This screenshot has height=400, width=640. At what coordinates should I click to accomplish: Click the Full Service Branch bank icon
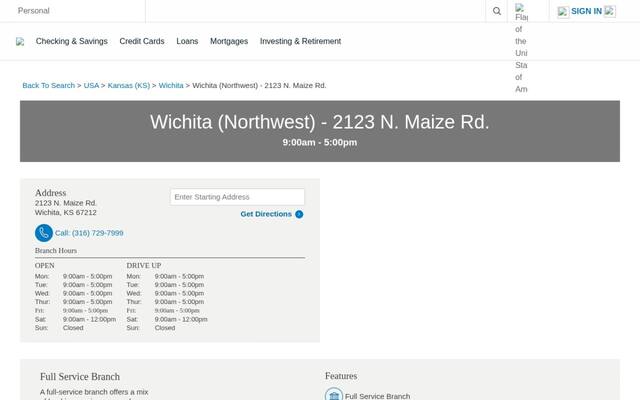pos(334,395)
